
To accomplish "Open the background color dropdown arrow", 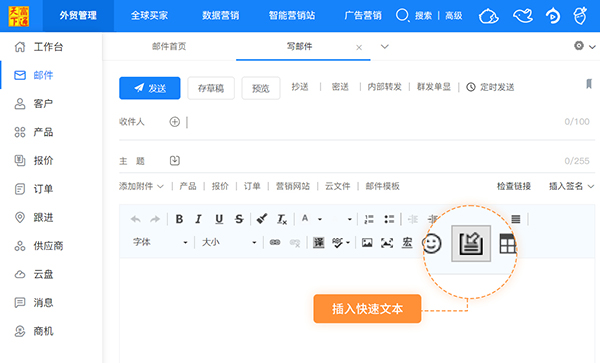I will pos(349,219).
